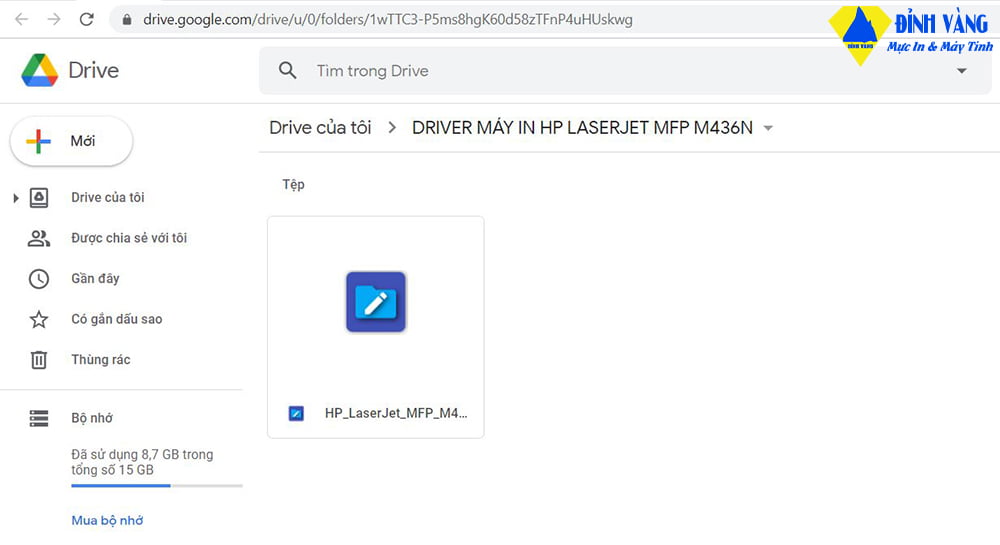
Task: Open Được chia sẻ với tôi
Action: [129, 238]
